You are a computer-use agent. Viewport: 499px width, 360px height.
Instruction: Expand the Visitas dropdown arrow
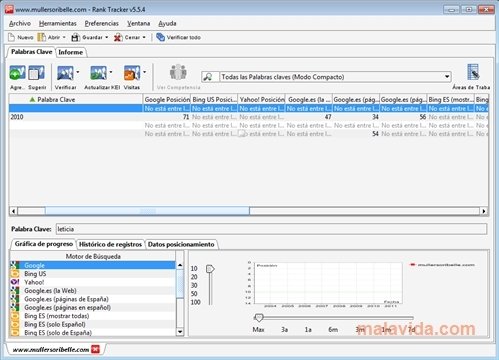(x=145, y=72)
